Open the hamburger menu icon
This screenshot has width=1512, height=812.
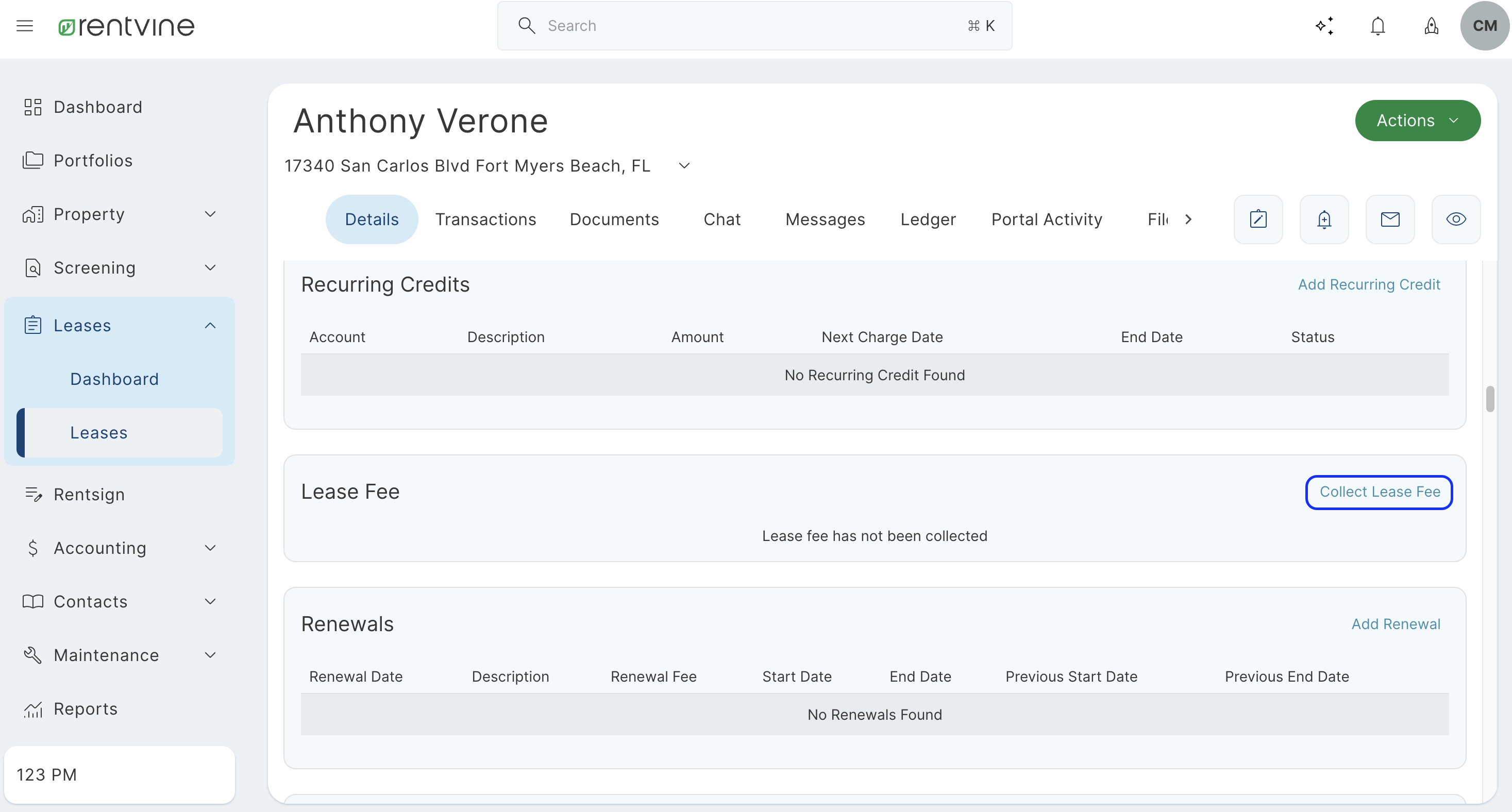click(25, 26)
